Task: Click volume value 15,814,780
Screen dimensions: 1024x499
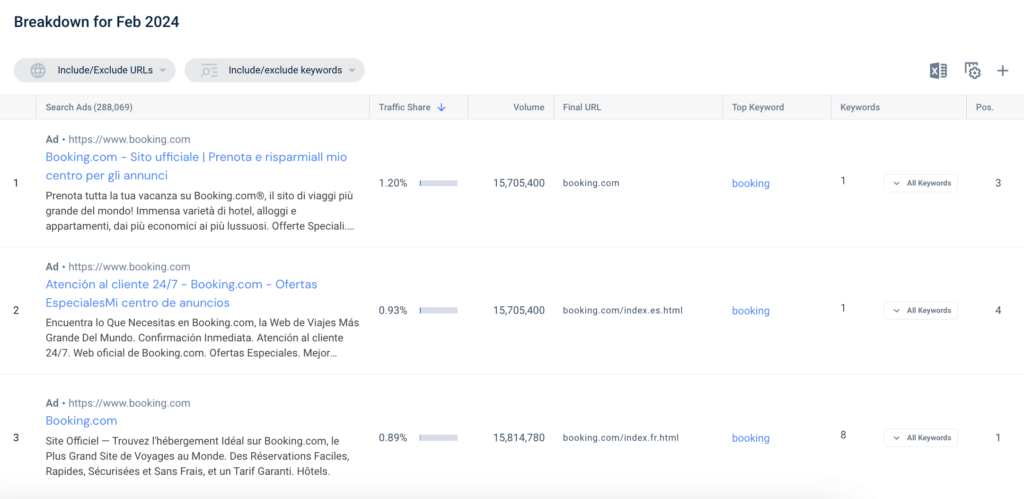Action: pos(519,438)
